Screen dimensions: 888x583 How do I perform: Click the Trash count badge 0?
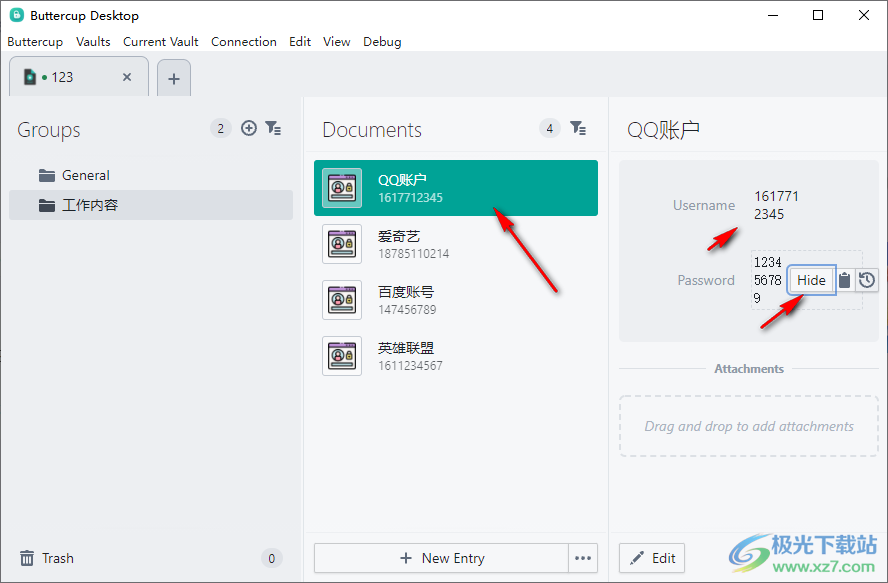click(x=271, y=559)
